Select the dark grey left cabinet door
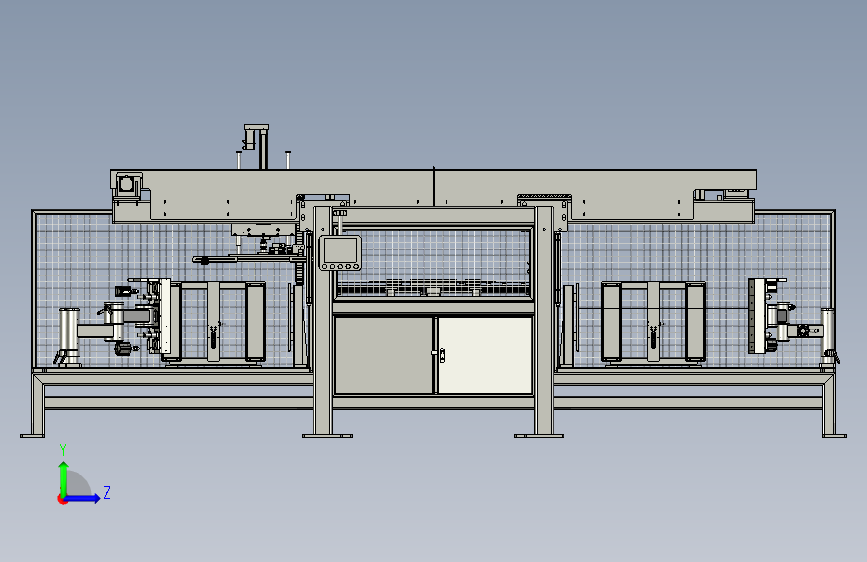Viewport: 867px width, 562px height. [x=384, y=355]
